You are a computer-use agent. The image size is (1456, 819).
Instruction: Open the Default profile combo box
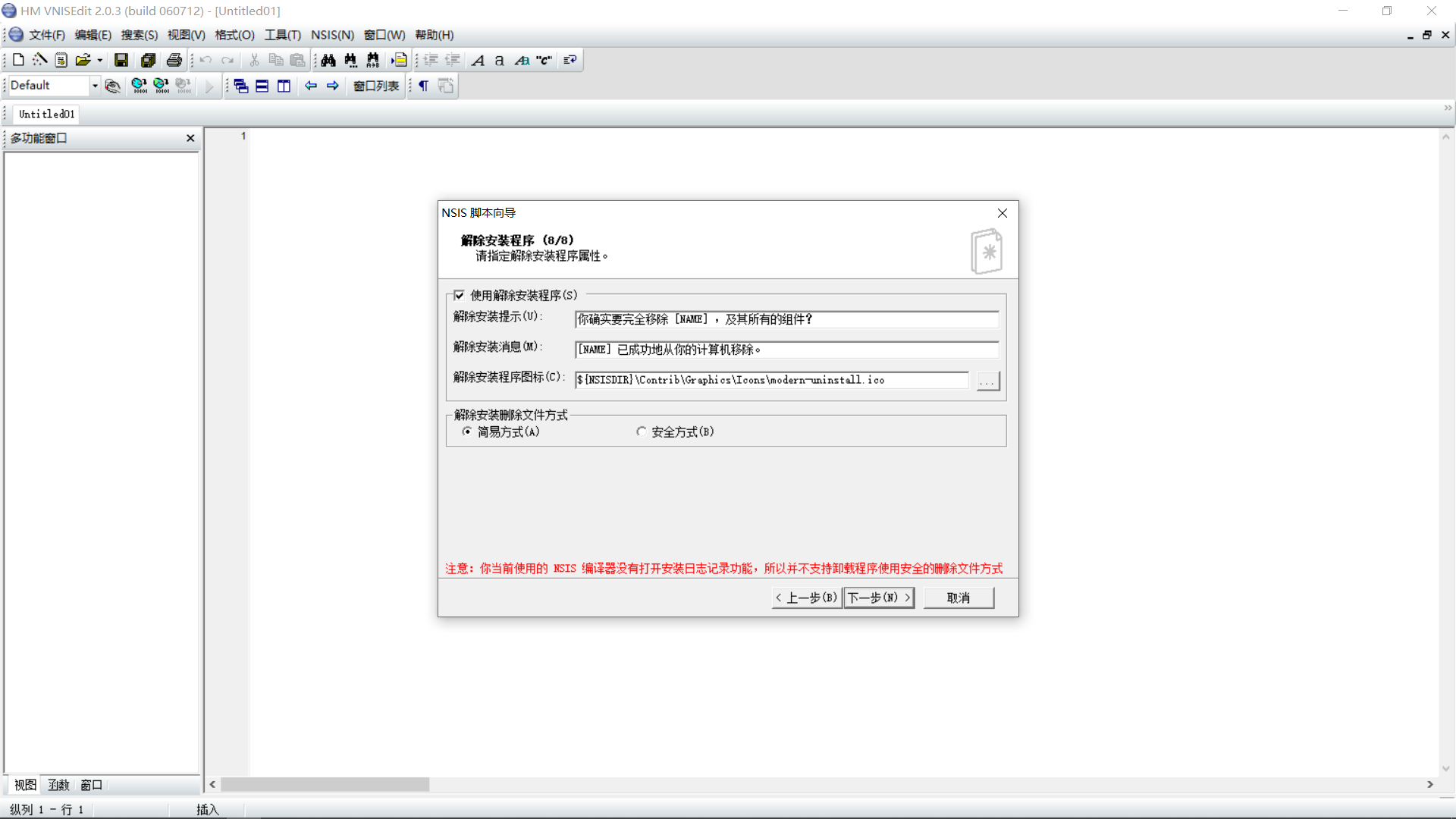pos(55,86)
